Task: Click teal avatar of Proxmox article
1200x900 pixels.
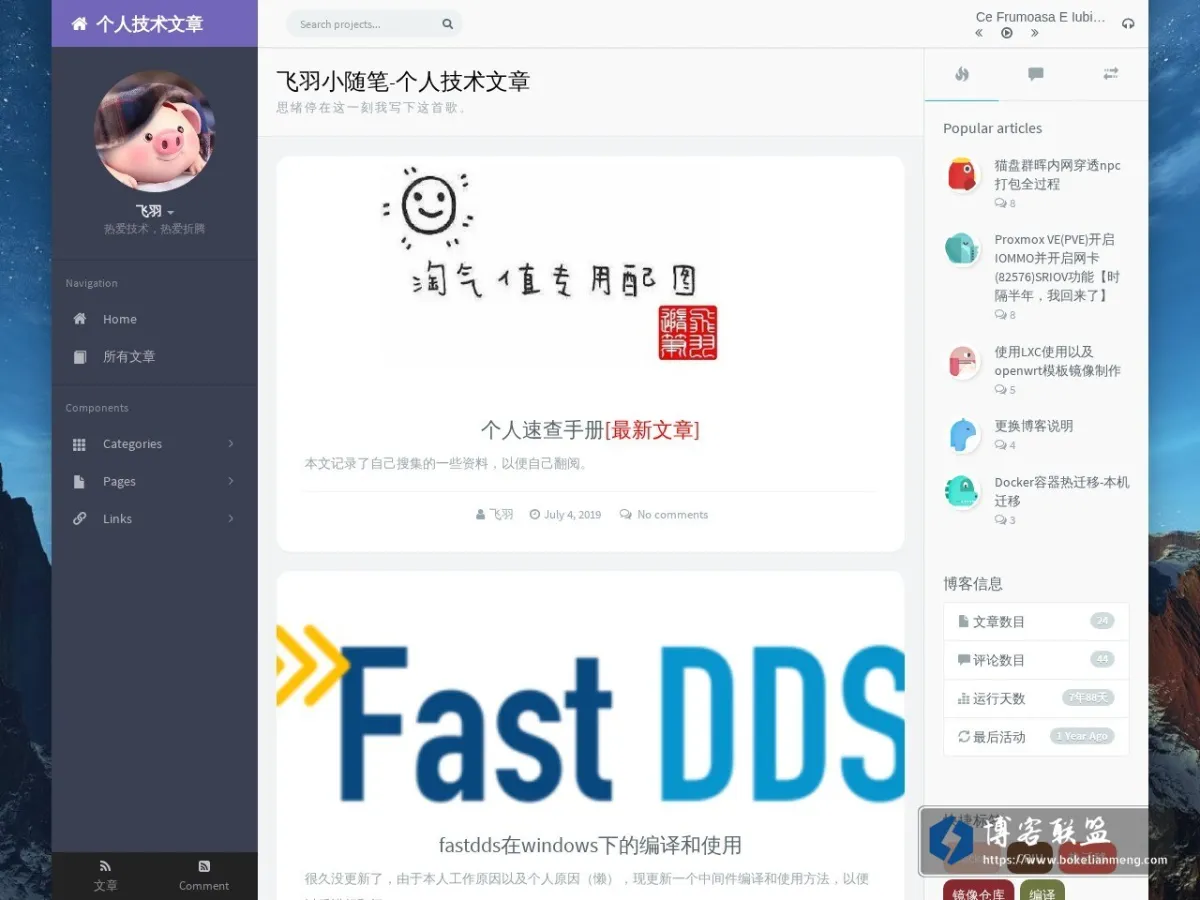Action: tap(962, 249)
